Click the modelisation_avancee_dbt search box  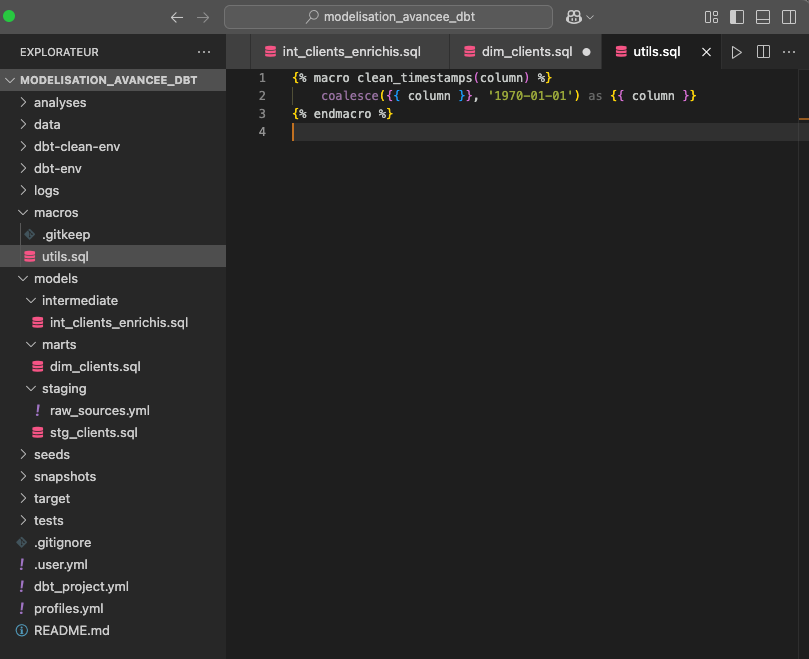389,17
